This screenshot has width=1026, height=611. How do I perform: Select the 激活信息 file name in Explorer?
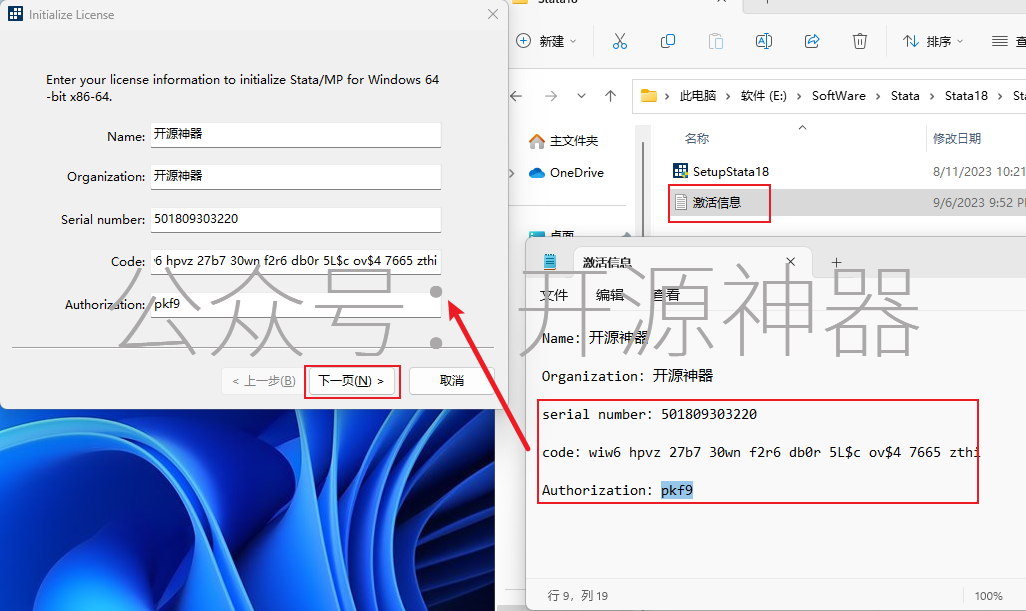click(x=717, y=203)
